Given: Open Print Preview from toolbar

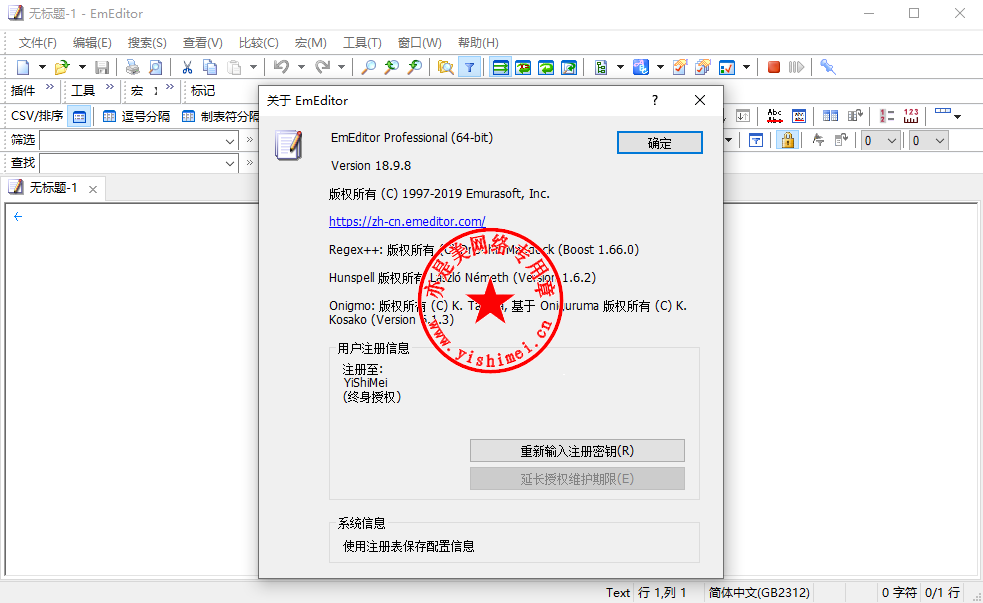Looking at the screenshot, I should [155, 67].
